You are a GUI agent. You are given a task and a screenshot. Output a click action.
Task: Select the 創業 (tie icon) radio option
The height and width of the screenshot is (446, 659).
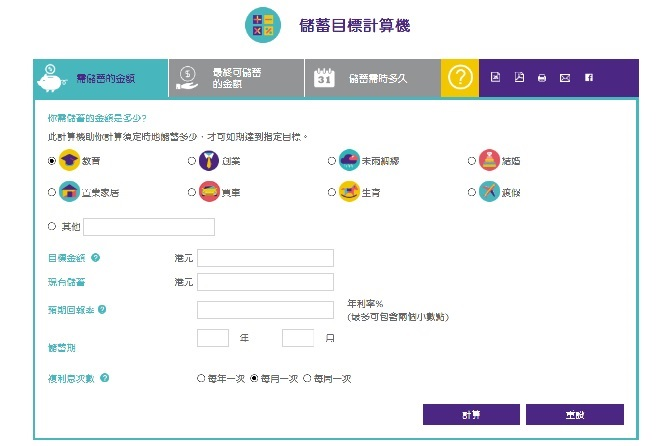(192, 160)
